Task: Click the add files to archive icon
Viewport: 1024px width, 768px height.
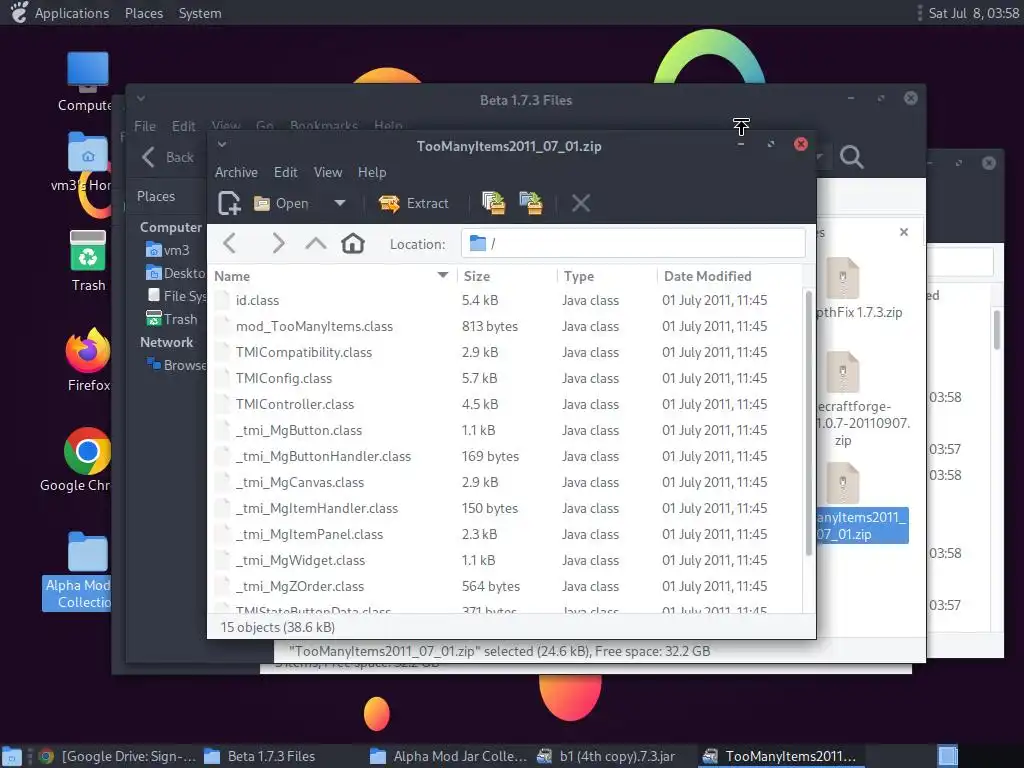Action: click(494, 203)
